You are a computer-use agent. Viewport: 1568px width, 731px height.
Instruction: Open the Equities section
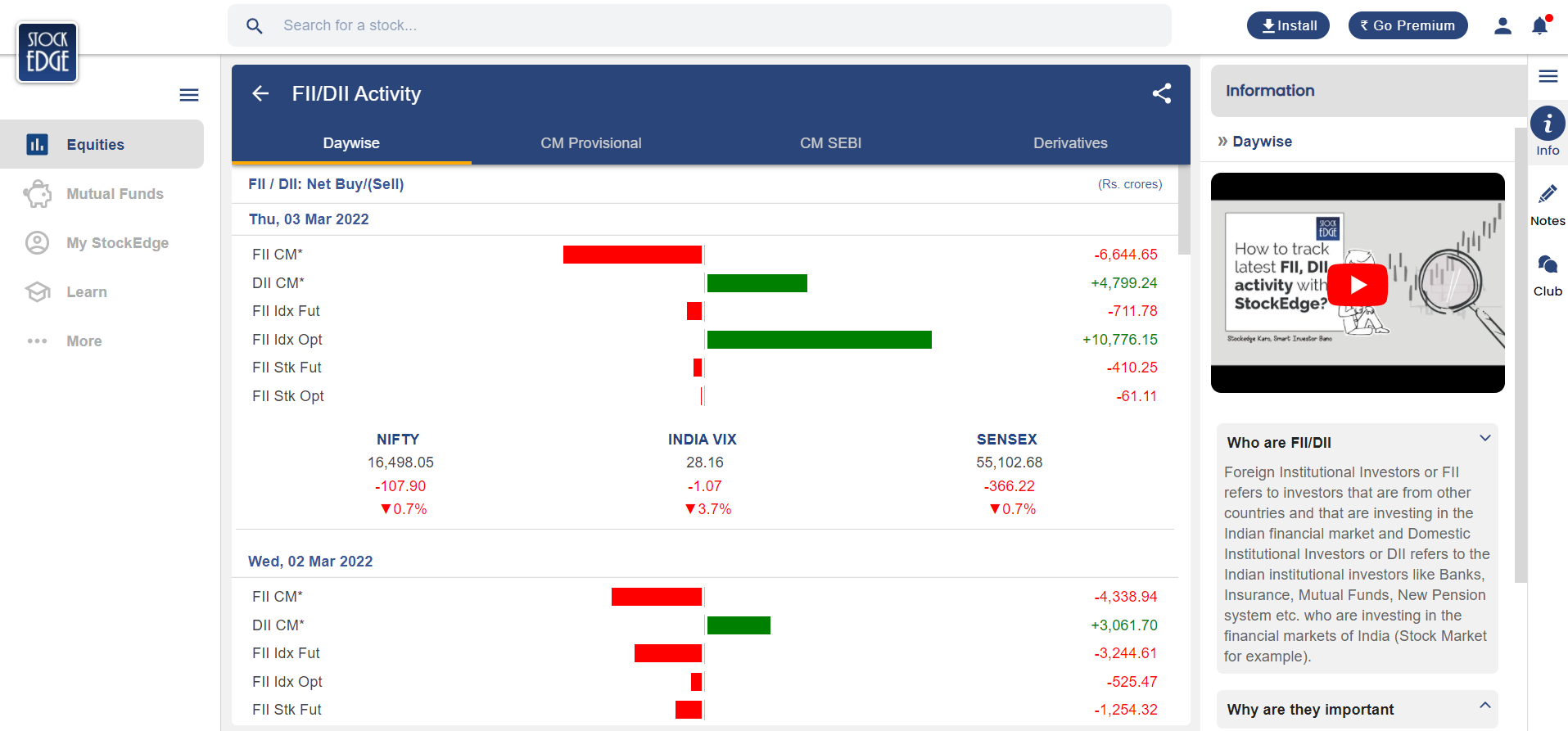point(95,145)
